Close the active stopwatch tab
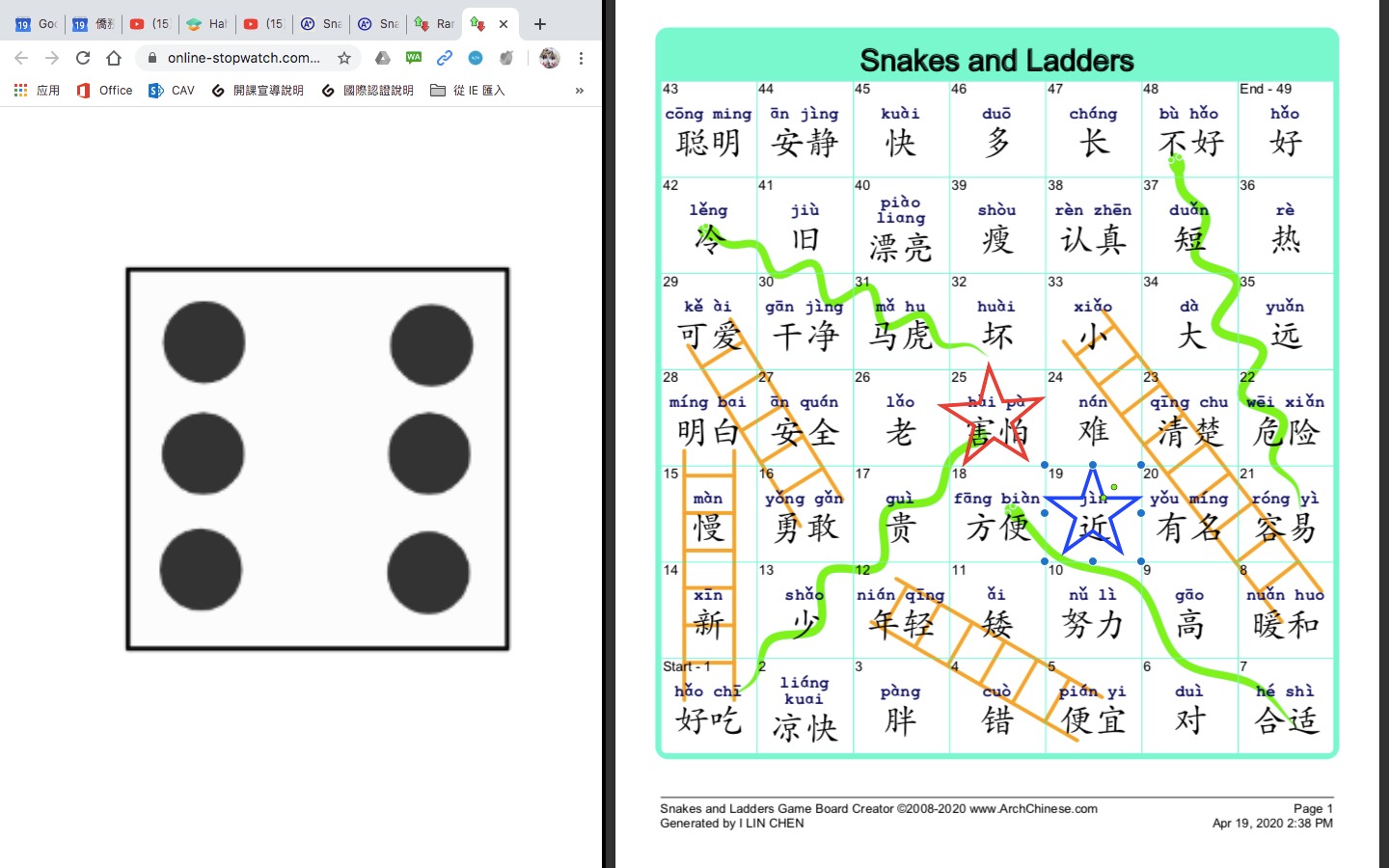Screen dimensions: 1389x868 504,24
